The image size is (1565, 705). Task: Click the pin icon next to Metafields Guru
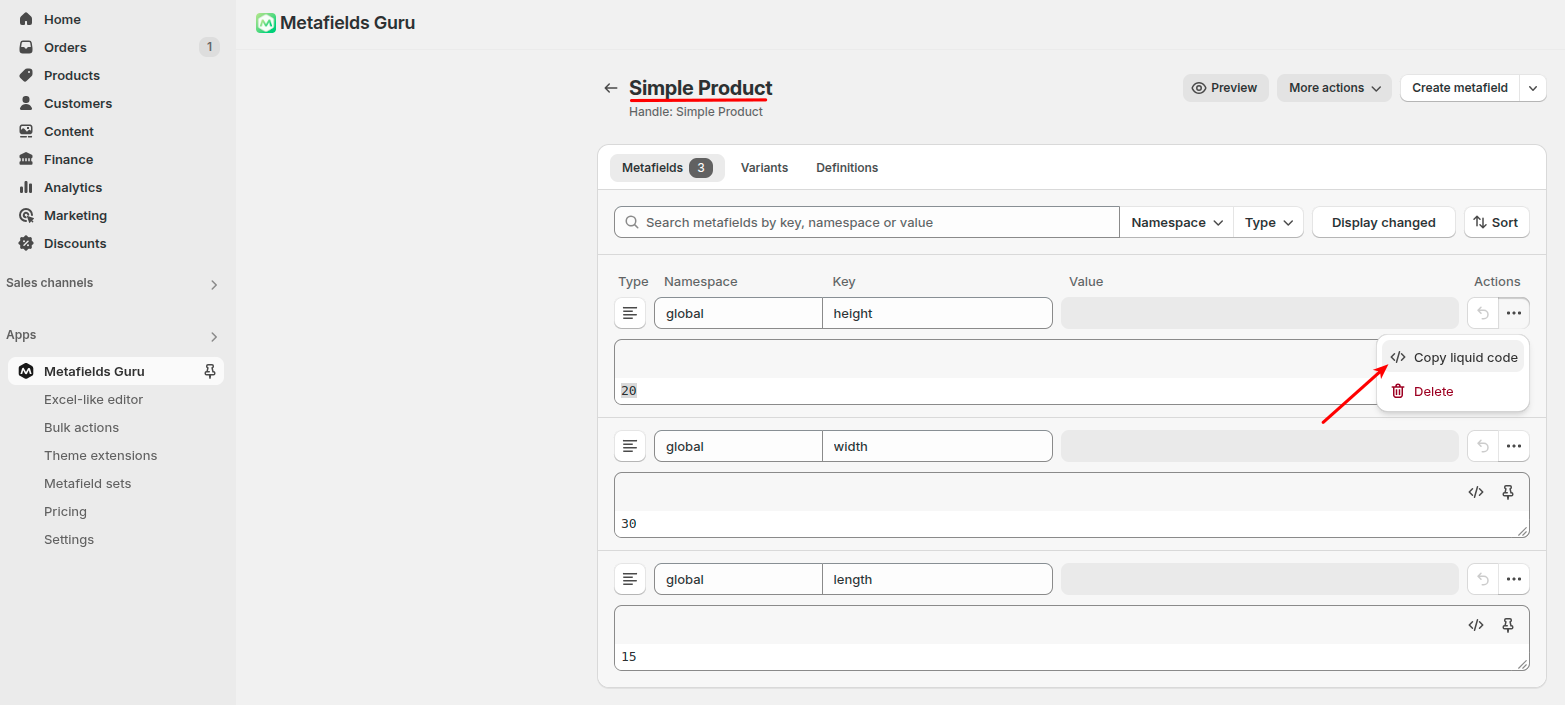coord(209,371)
